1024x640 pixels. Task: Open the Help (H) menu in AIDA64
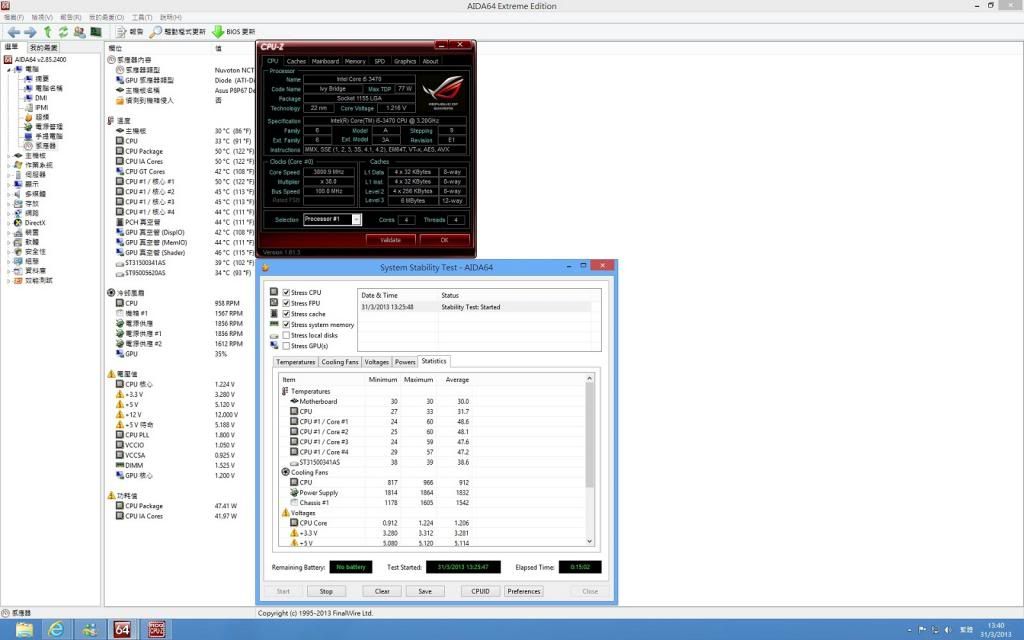pos(170,18)
